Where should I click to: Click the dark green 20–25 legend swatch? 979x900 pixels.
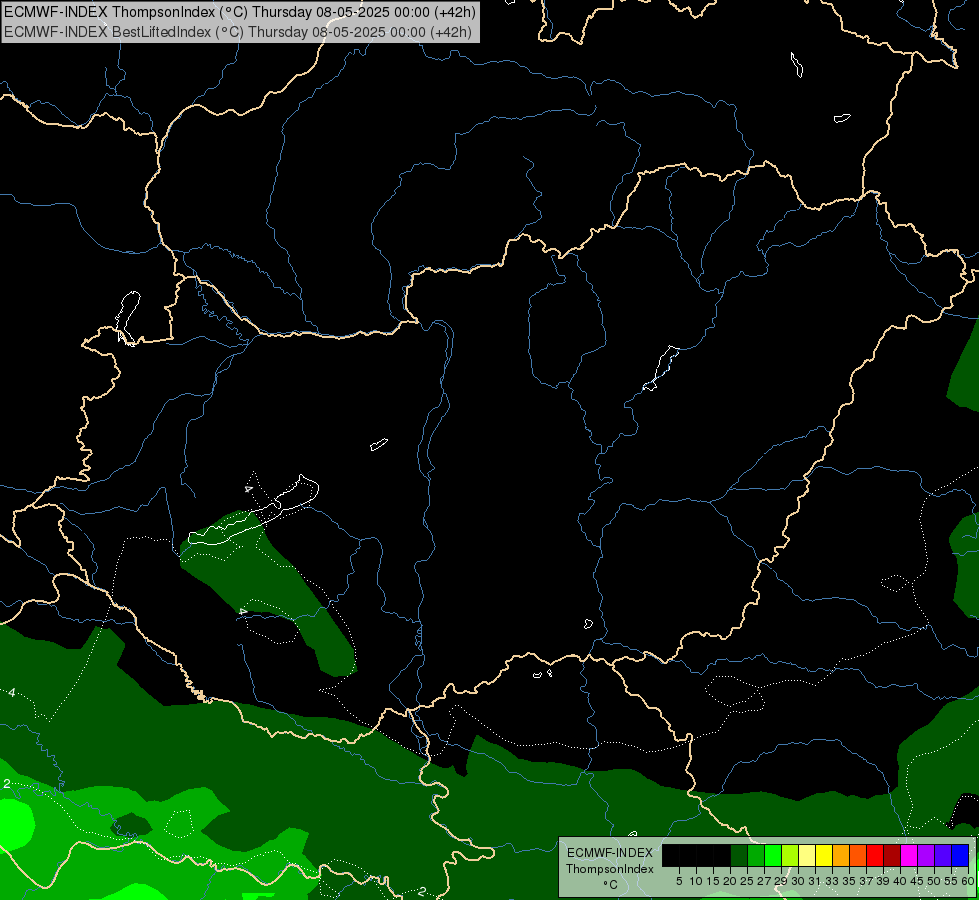coord(739,855)
